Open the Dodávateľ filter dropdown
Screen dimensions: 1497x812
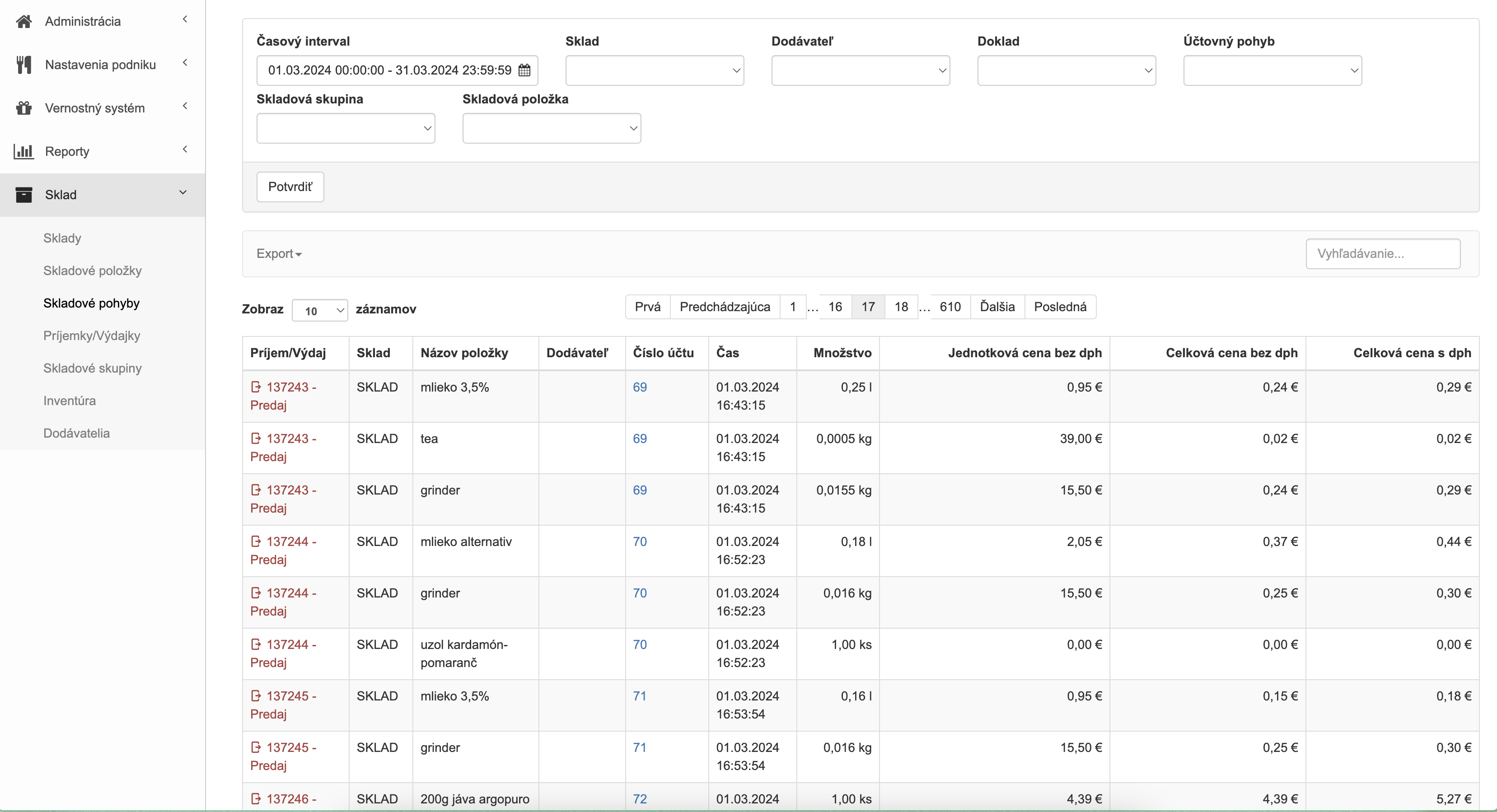click(x=860, y=70)
